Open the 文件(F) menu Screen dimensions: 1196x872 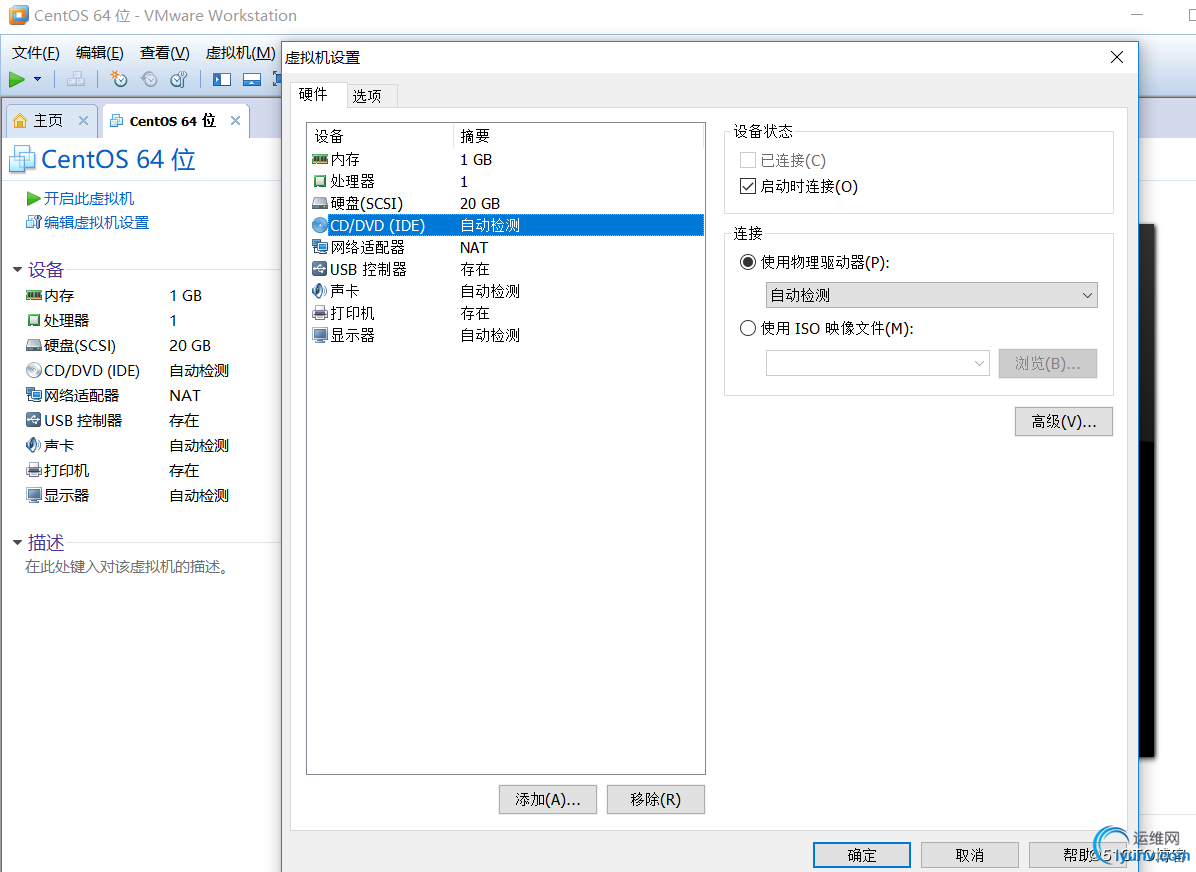36,53
